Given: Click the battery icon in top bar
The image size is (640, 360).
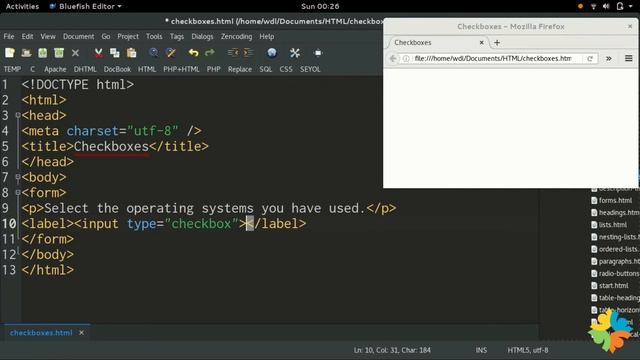Looking at the screenshot, I should (x=620, y=6).
